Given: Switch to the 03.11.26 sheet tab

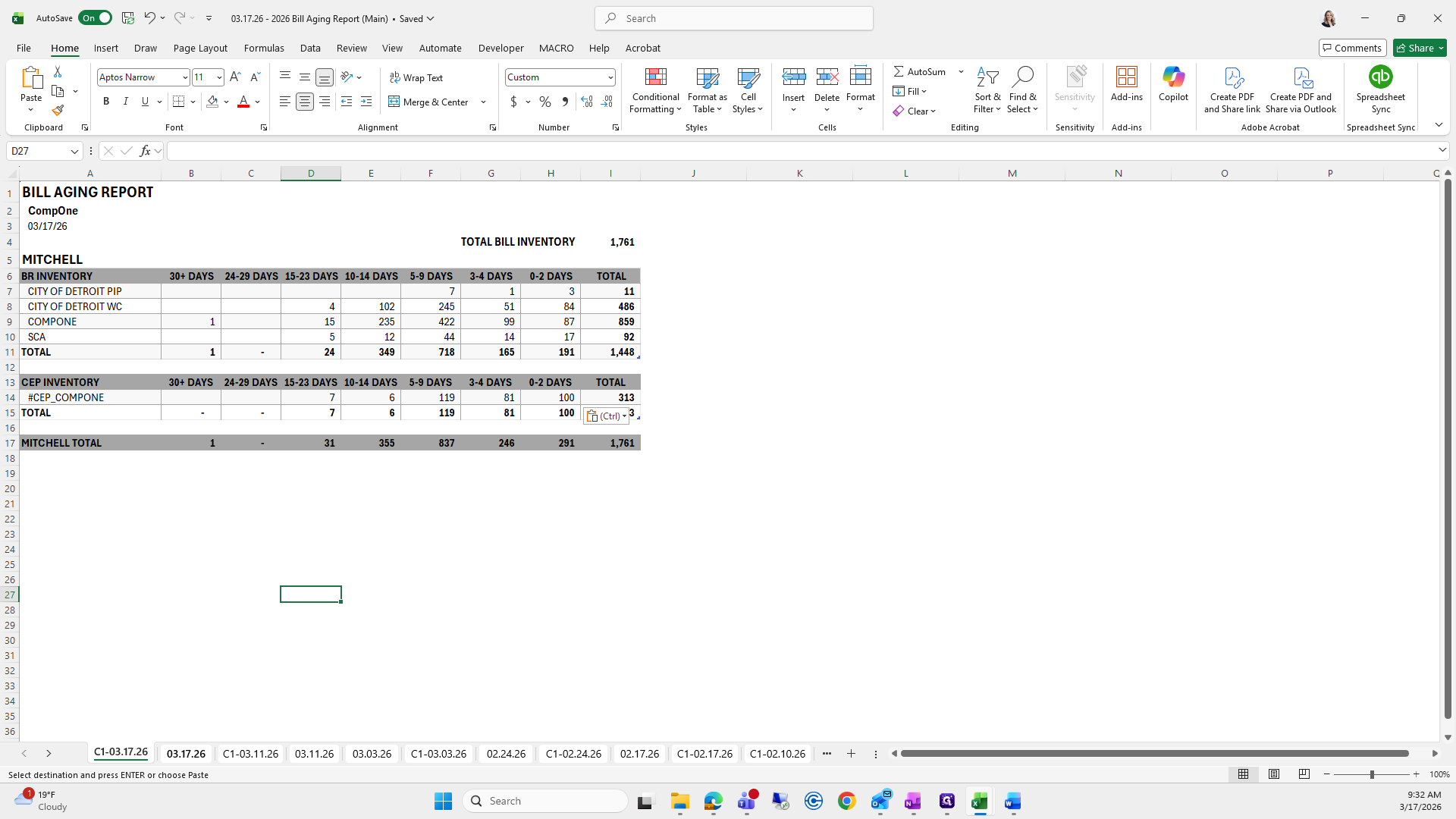Looking at the screenshot, I should tap(314, 754).
